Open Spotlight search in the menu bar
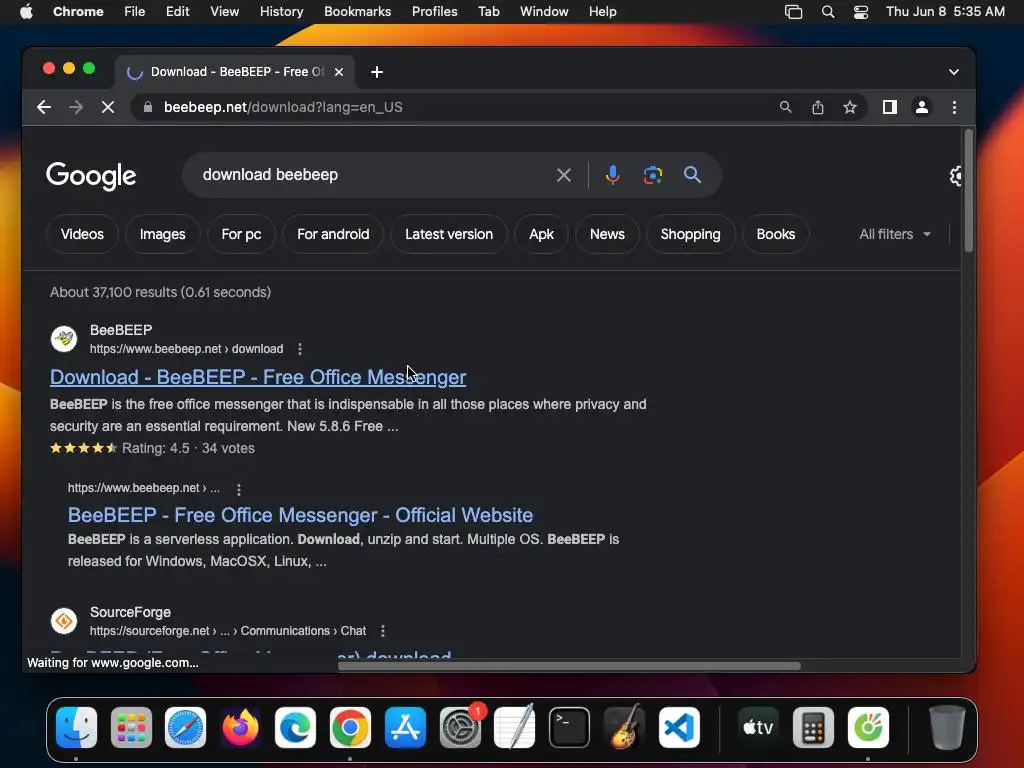This screenshot has height=768, width=1024. tap(827, 12)
